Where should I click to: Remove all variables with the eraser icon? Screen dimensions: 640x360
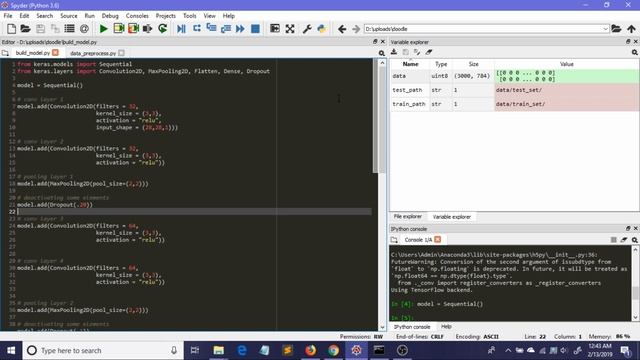tap(429, 52)
